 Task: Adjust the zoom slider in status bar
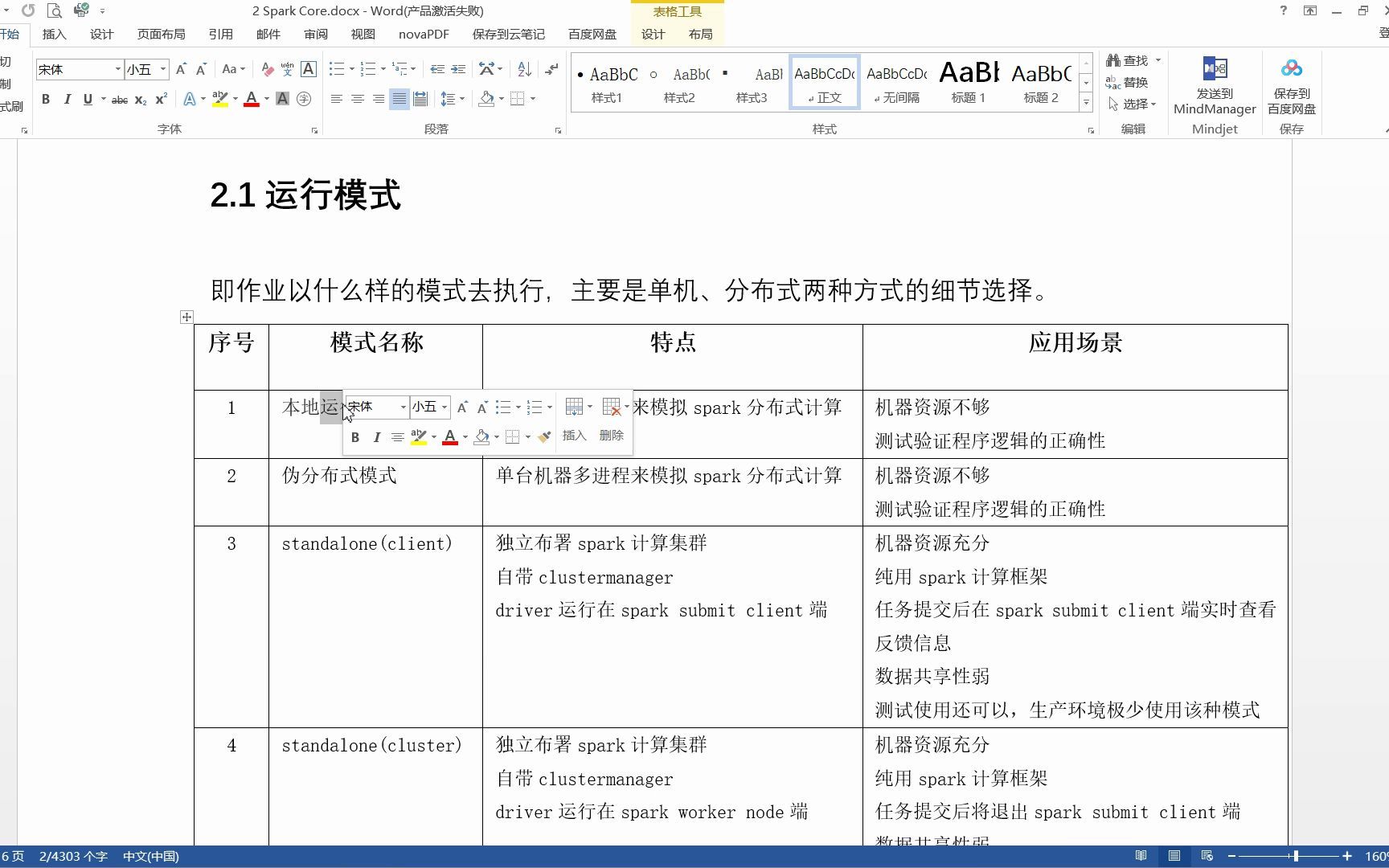pyautogui.click(x=1296, y=856)
